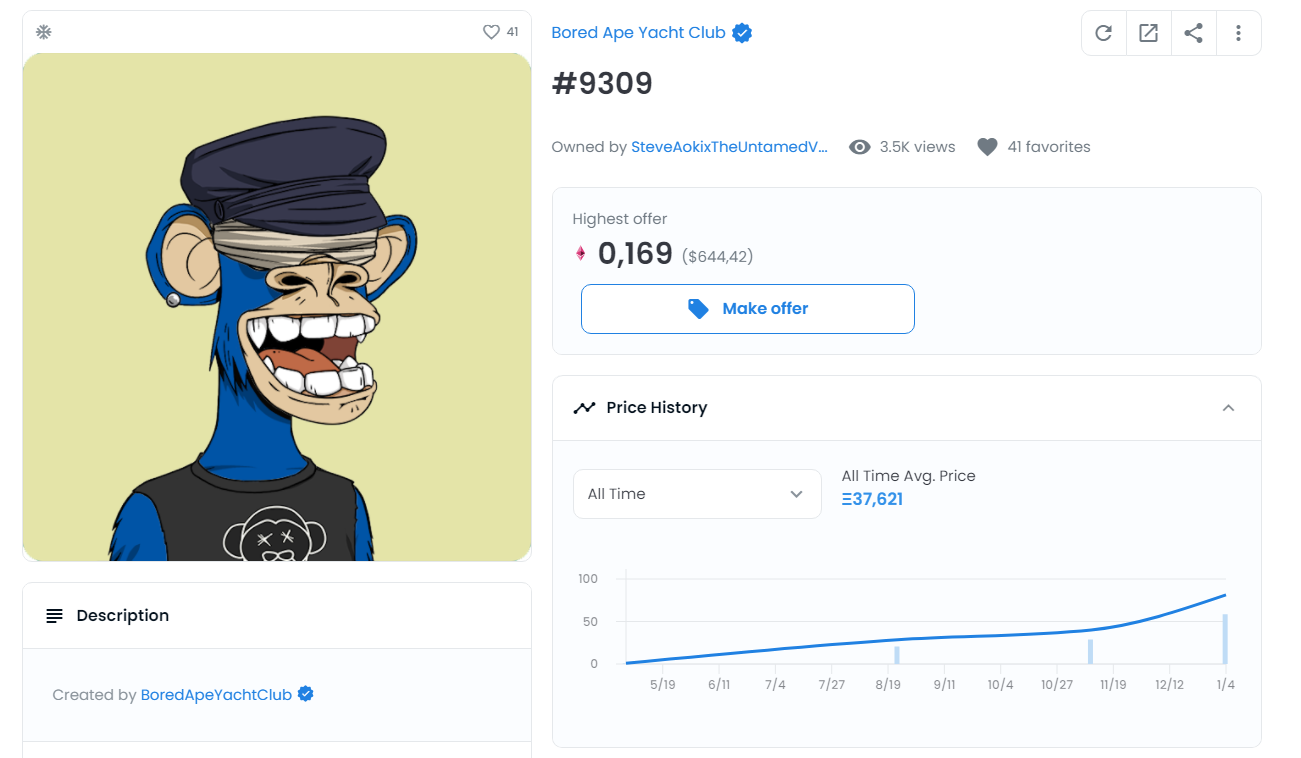
Task: Open item in new window icon
Action: click(x=1149, y=33)
